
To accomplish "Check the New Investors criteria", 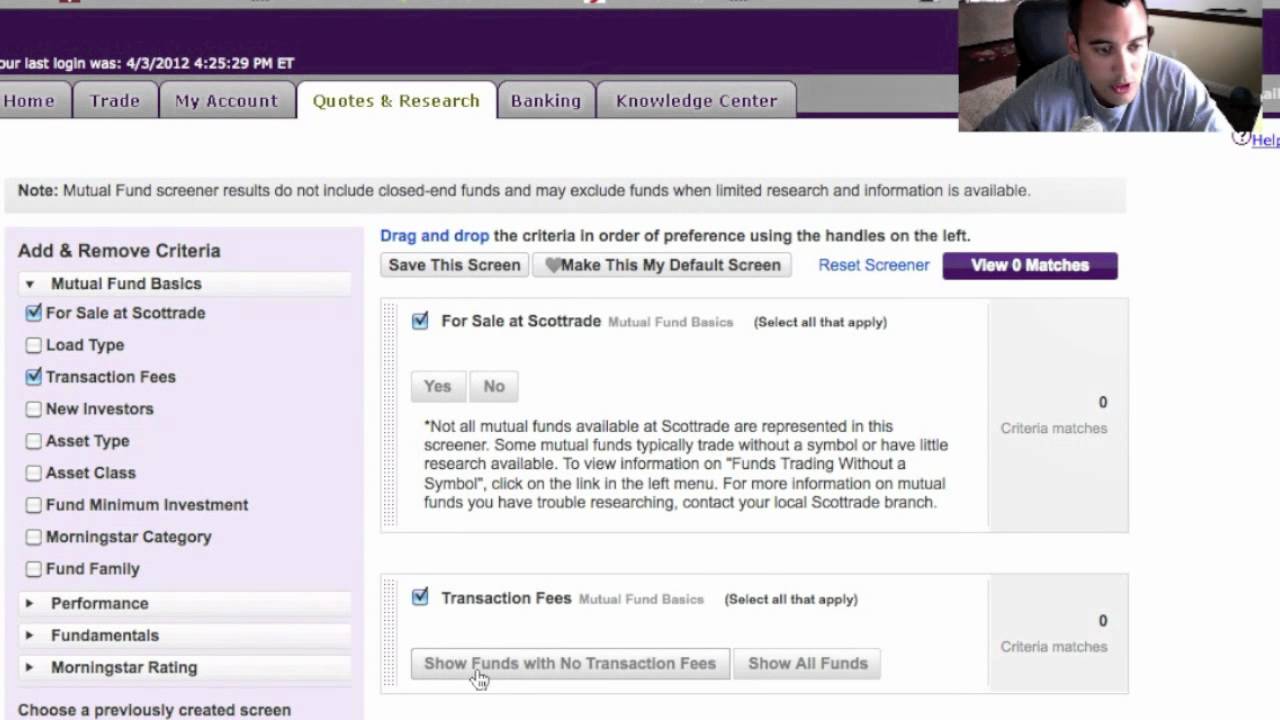I will 34,409.
